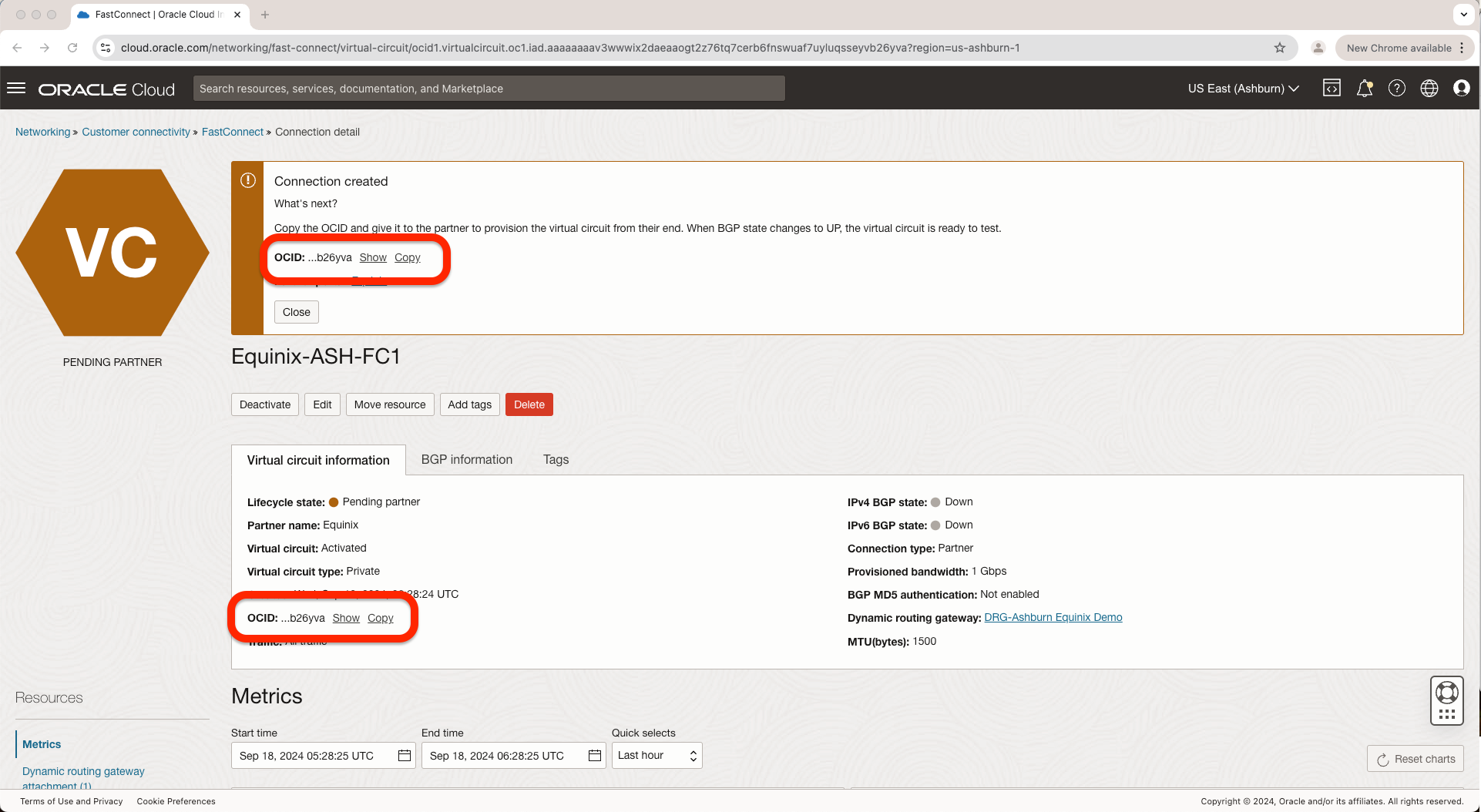Open the floating support lifebuoy widget
This screenshot has width=1481, height=812.
pyautogui.click(x=1447, y=701)
